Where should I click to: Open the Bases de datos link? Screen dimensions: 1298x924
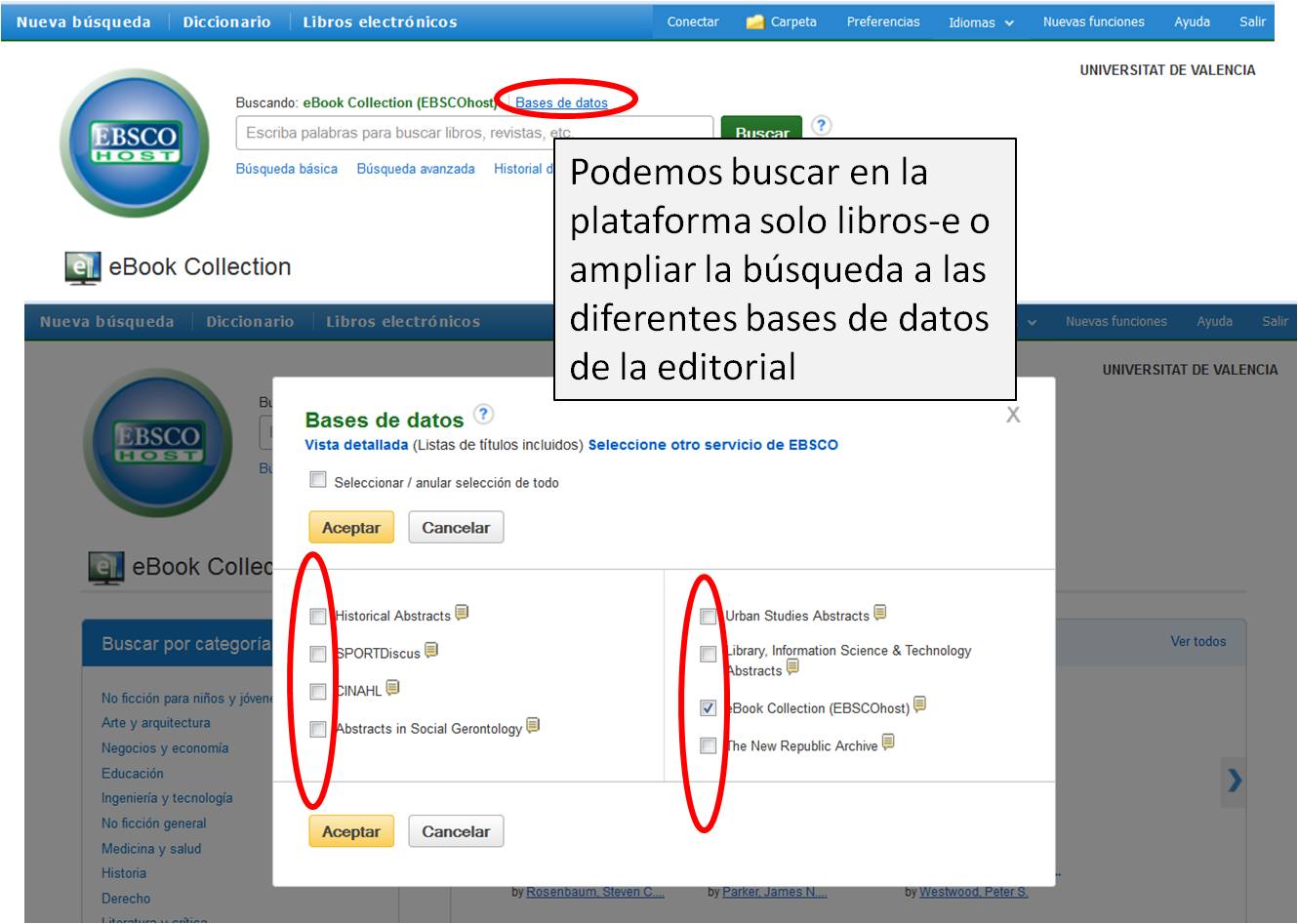tap(561, 102)
